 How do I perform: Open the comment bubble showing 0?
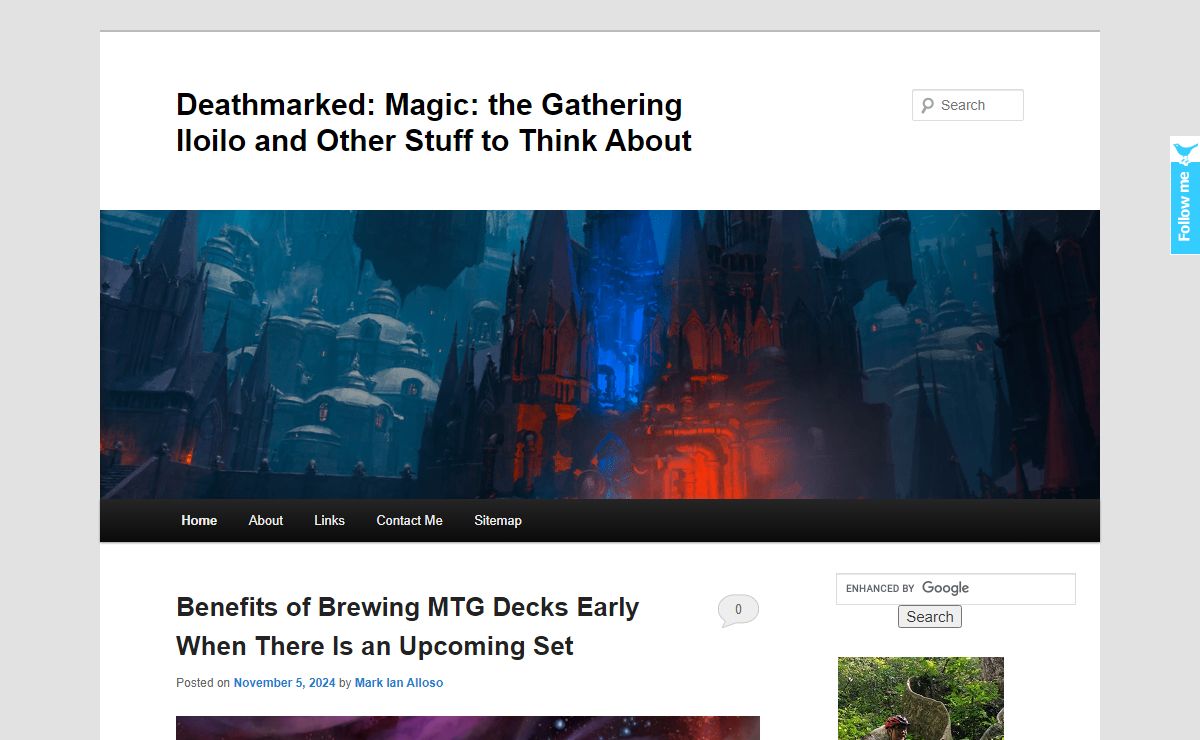(738, 610)
